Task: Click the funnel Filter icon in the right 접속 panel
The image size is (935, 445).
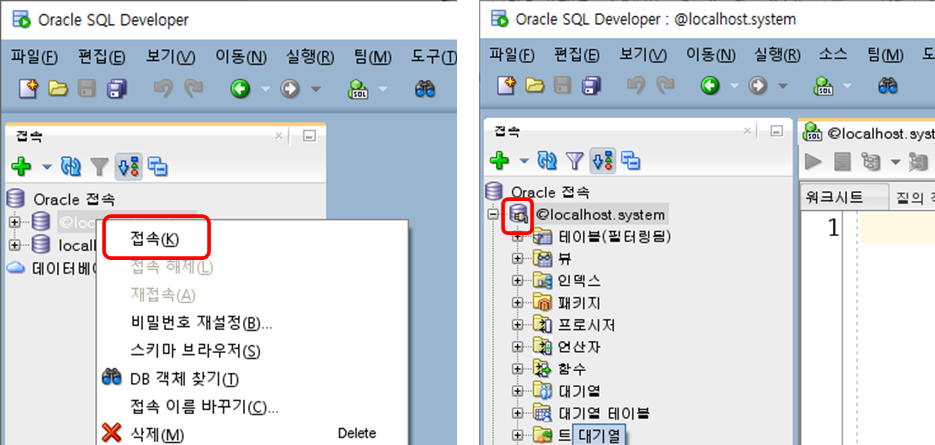Action: click(573, 160)
